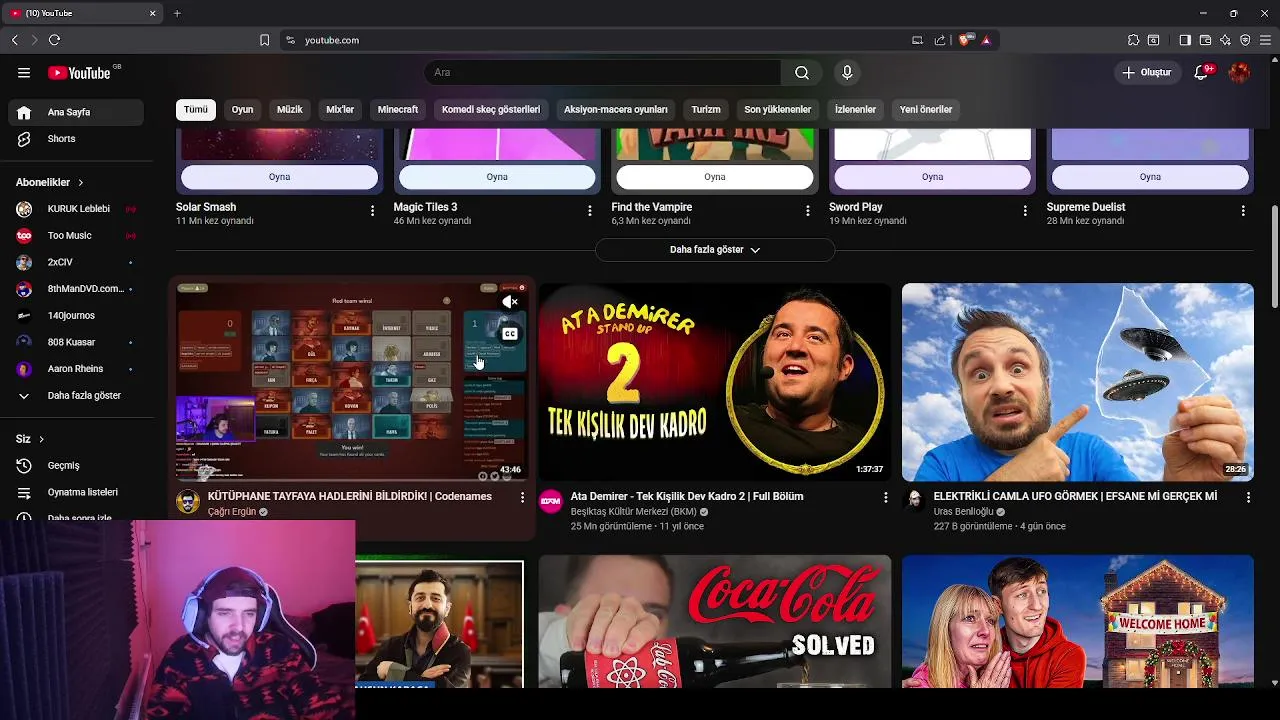
Task: Open options menu for Codenames video
Action: 522,497
